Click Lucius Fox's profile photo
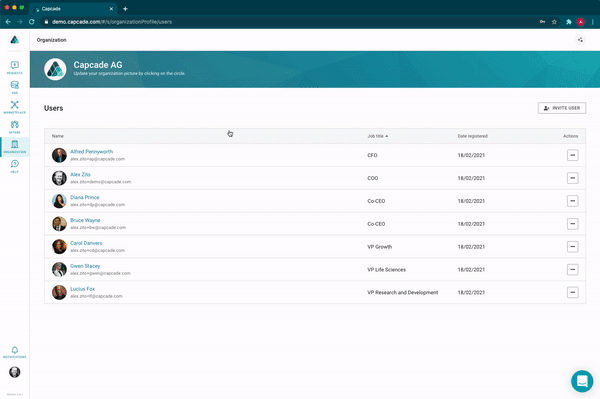Viewport: 600px width, 399px height. 59,292
